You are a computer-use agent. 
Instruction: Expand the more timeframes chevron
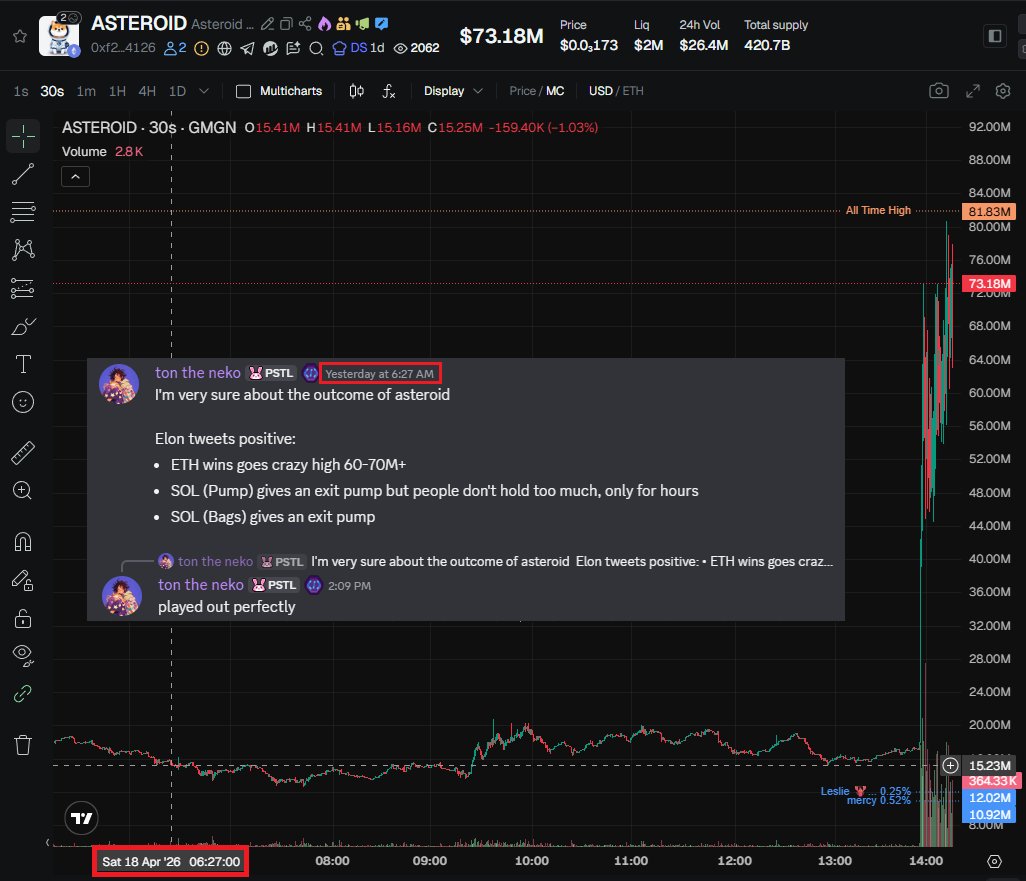point(204,91)
